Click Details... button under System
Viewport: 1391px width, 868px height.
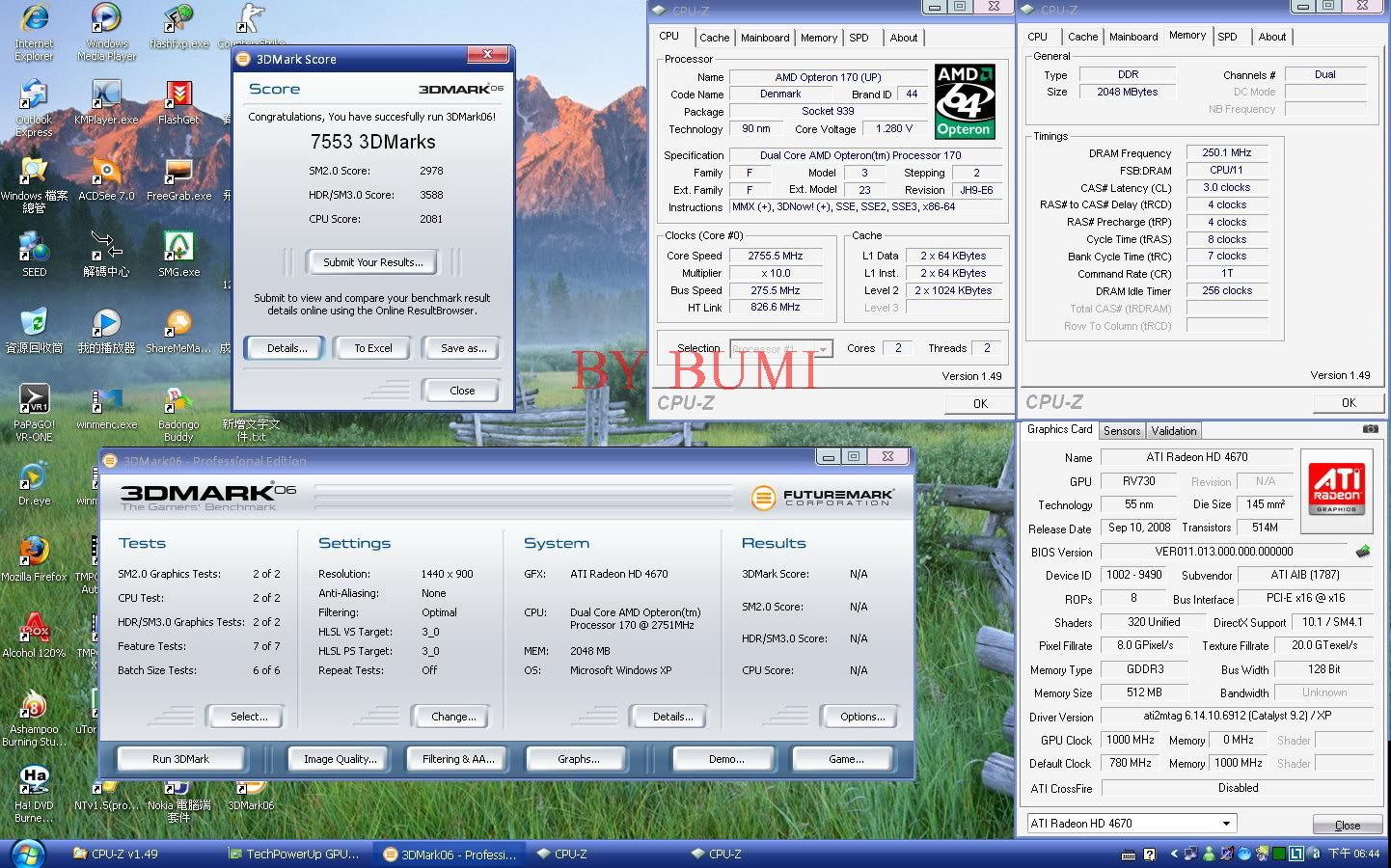pyautogui.click(x=672, y=717)
